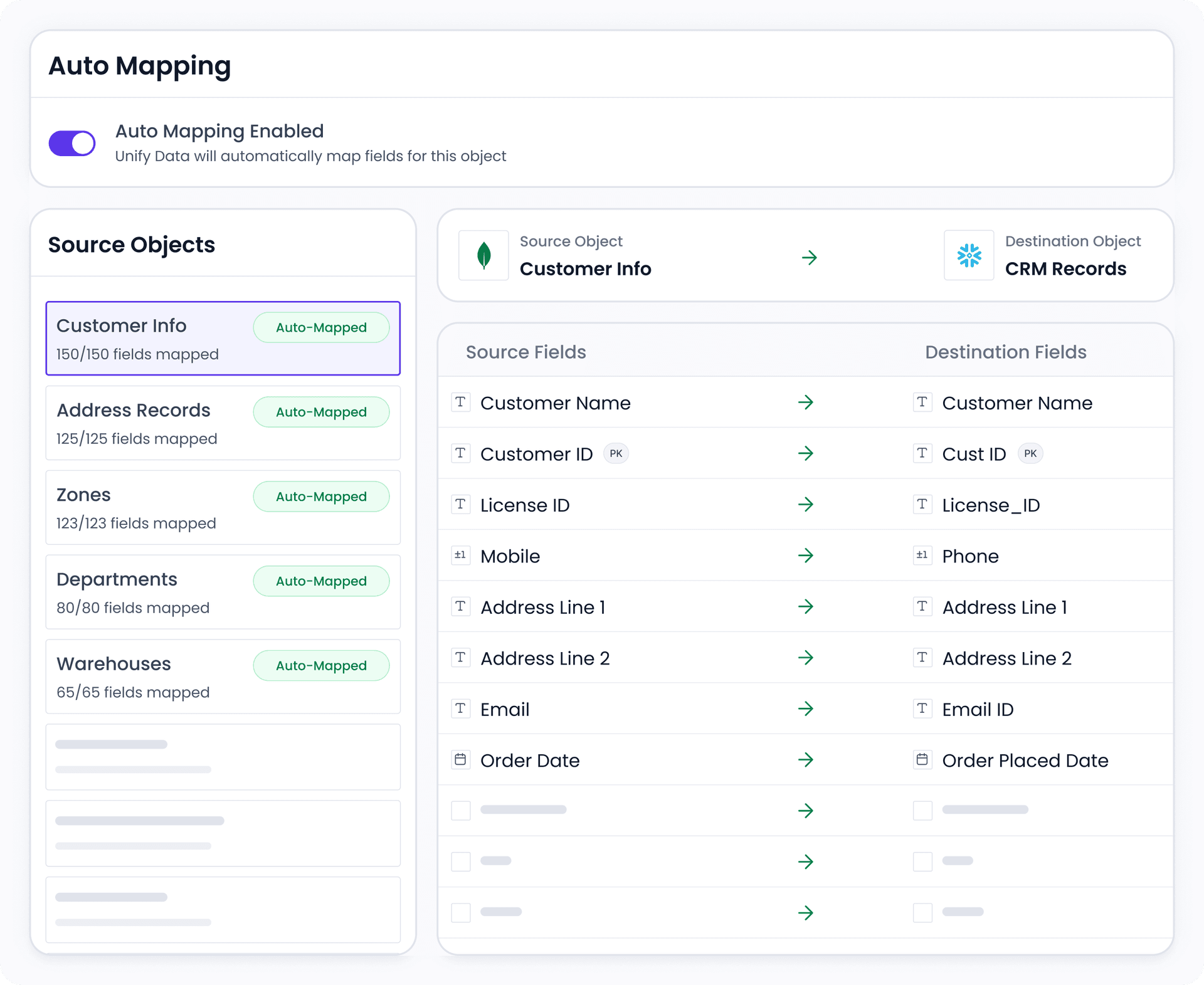Viewport: 1204px width, 985px height.
Task: Click the Auto-Mapped badge on Zones
Action: (321, 496)
